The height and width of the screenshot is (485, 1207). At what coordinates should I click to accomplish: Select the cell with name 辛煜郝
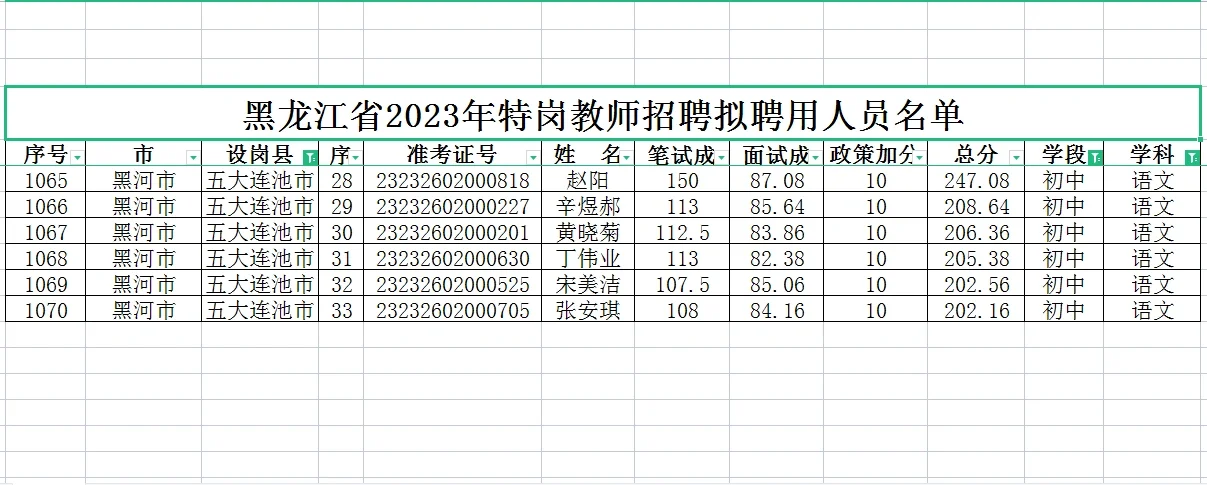587,207
